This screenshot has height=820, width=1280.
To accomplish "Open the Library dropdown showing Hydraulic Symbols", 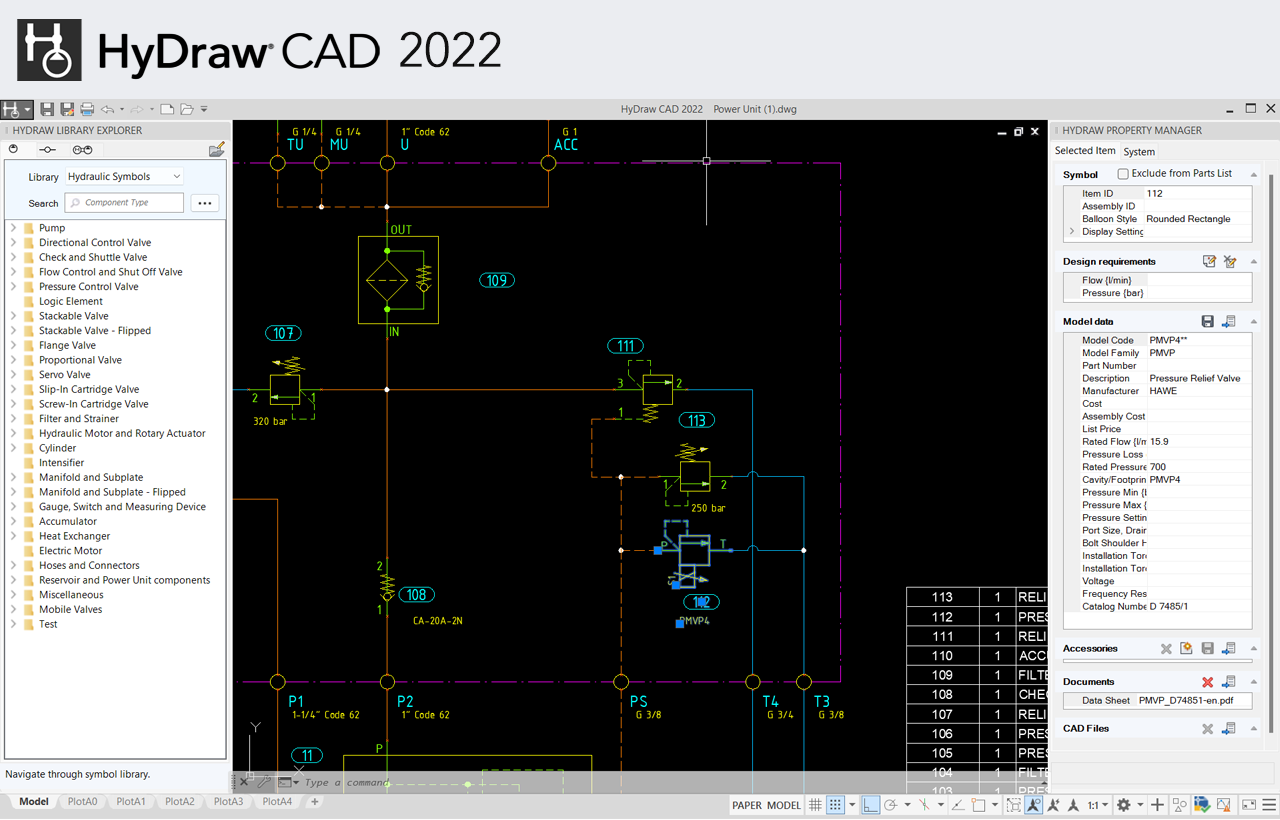I will click(124, 177).
